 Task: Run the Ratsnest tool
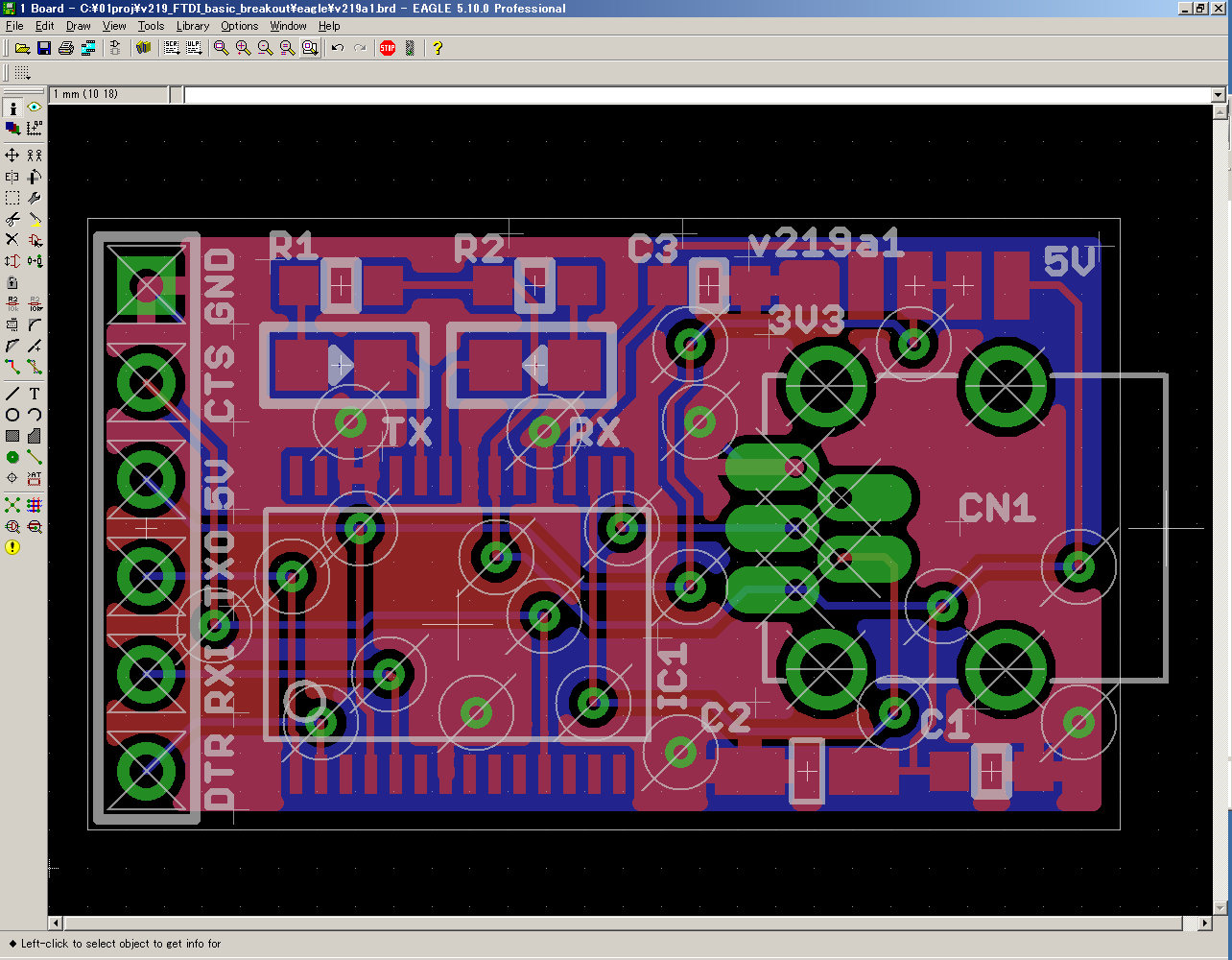click(x=12, y=505)
